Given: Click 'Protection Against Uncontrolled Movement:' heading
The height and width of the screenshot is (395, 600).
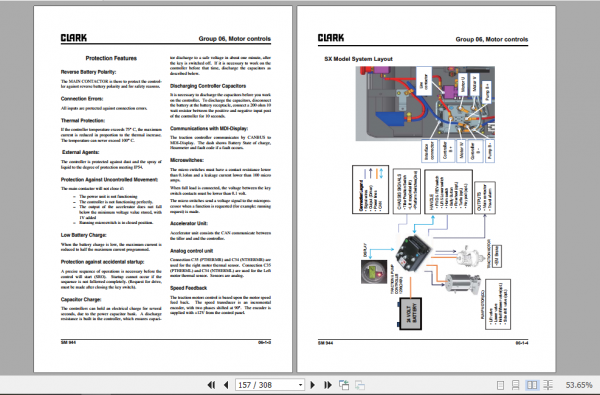Looking at the screenshot, I should pos(109,180).
